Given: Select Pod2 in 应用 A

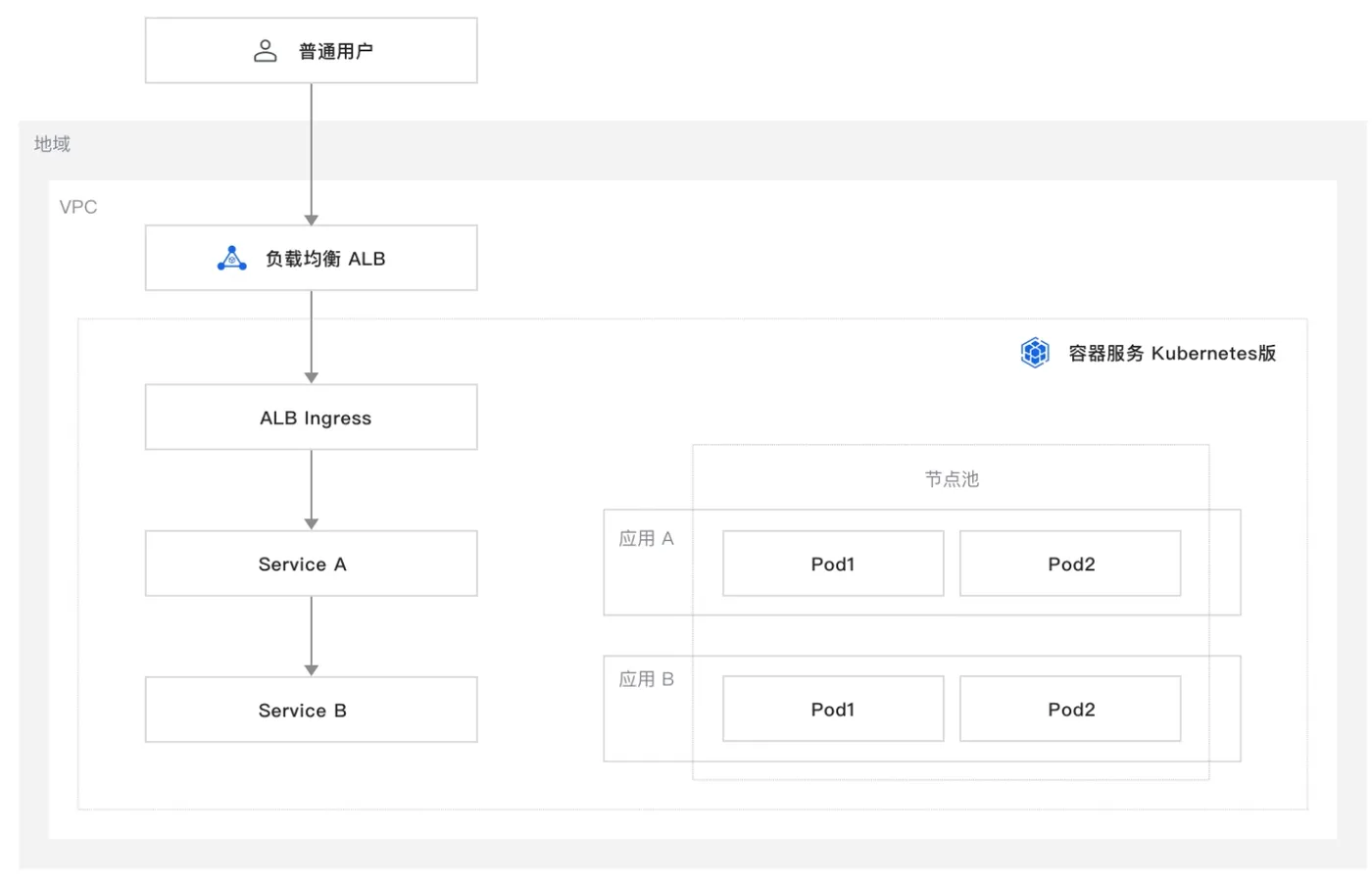Looking at the screenshot, I should [1070, 564].
